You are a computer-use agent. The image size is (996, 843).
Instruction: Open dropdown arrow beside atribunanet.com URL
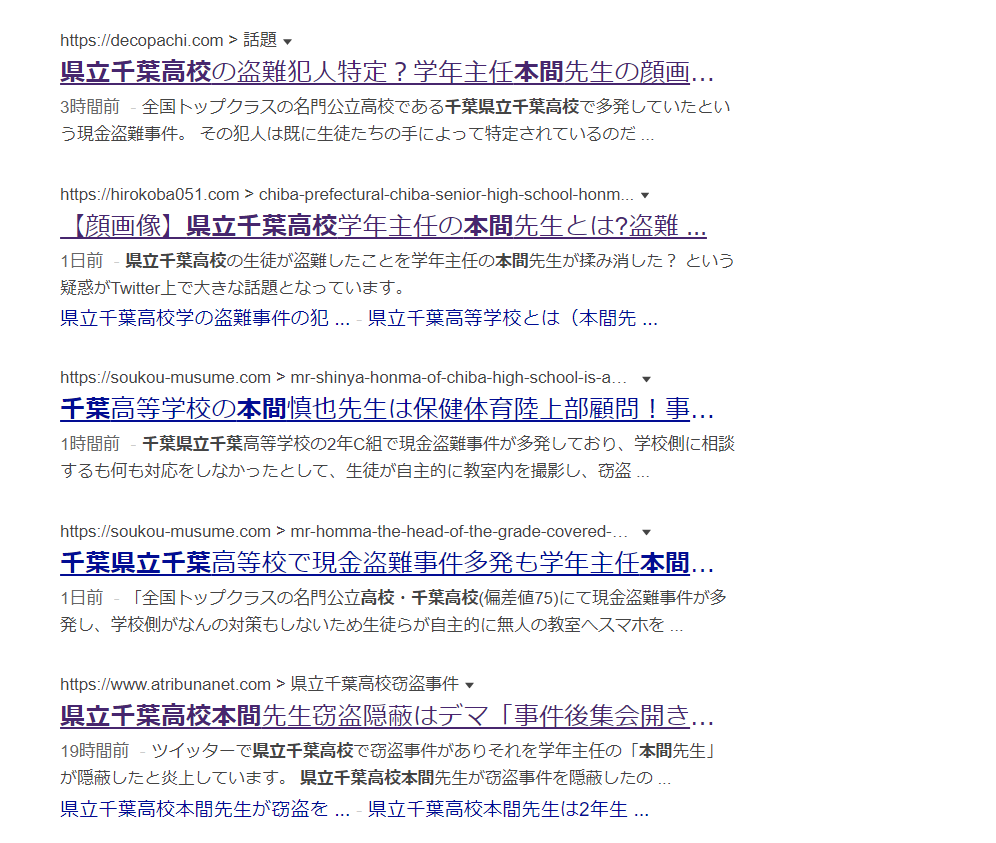[469, 685]
